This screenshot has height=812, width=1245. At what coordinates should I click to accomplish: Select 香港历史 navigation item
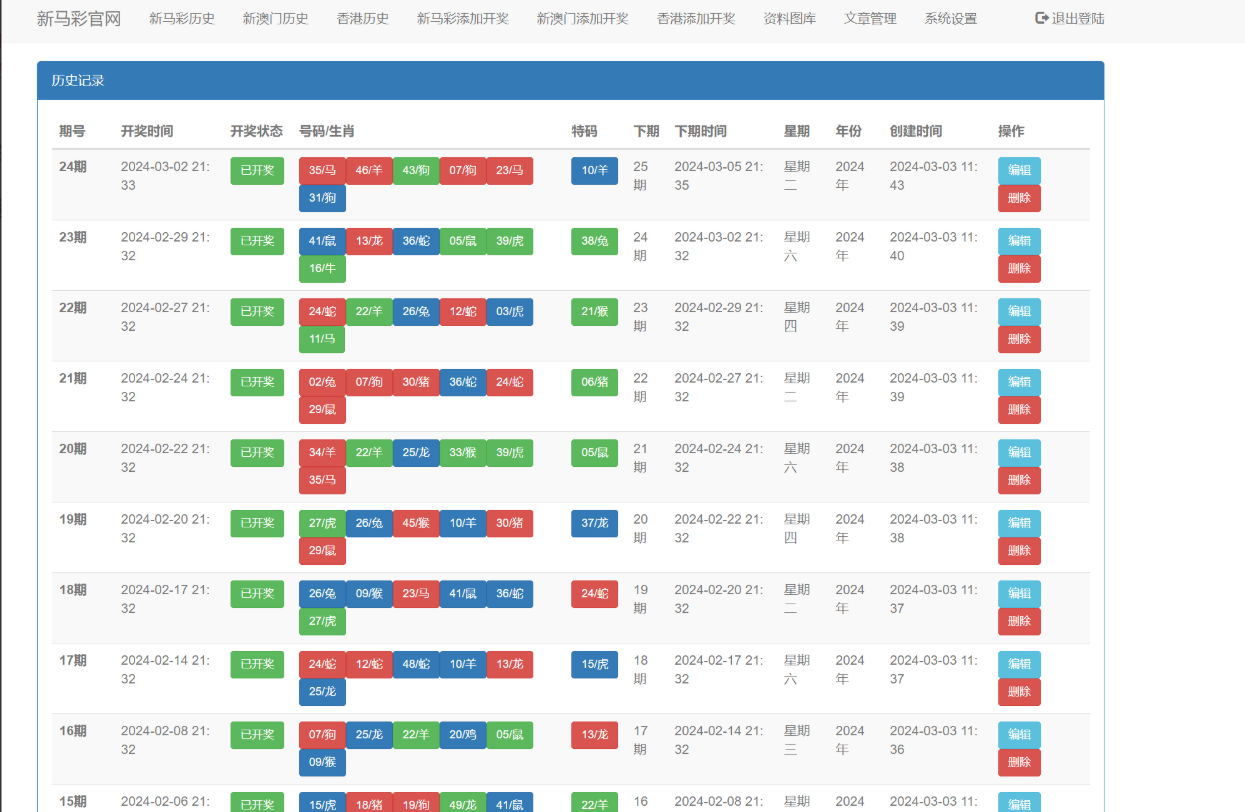point(363,18)
